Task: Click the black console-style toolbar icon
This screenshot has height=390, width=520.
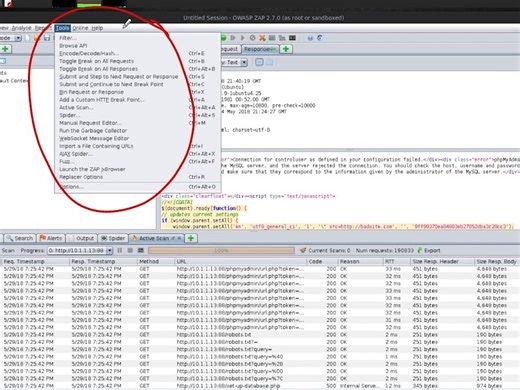Action: (x=292, y=38)
